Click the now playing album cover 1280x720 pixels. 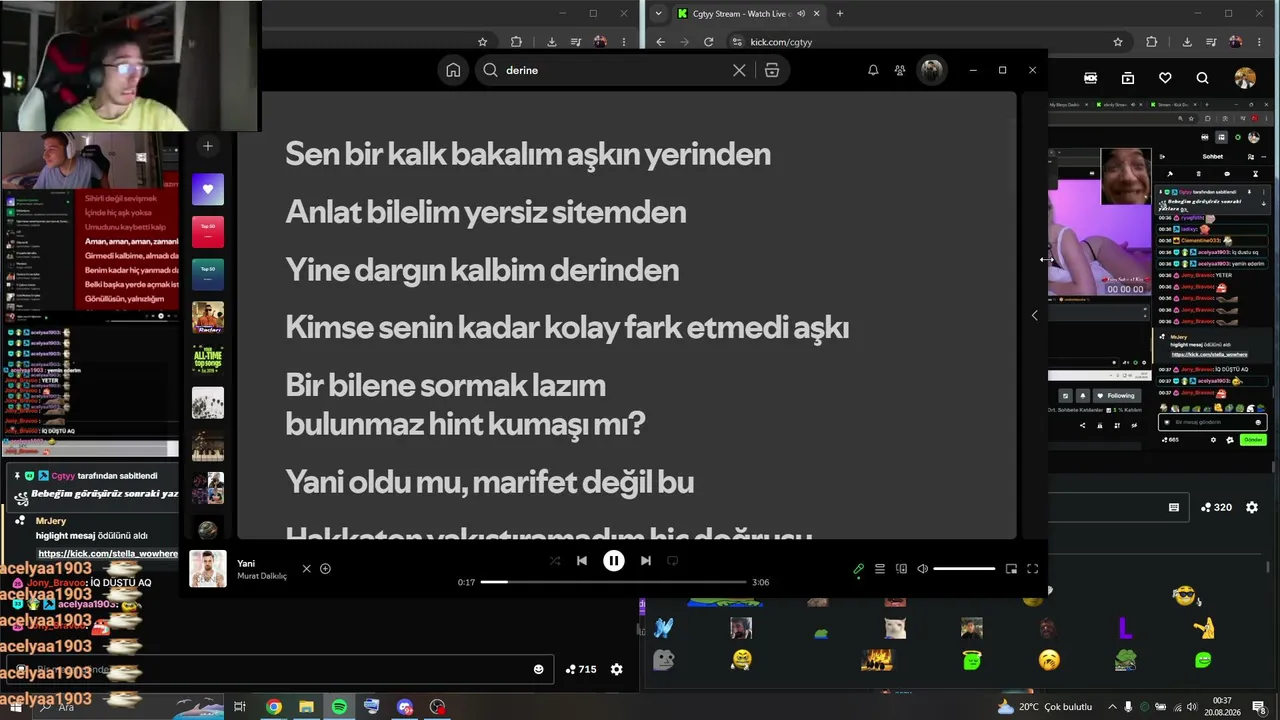click(208, 569)
